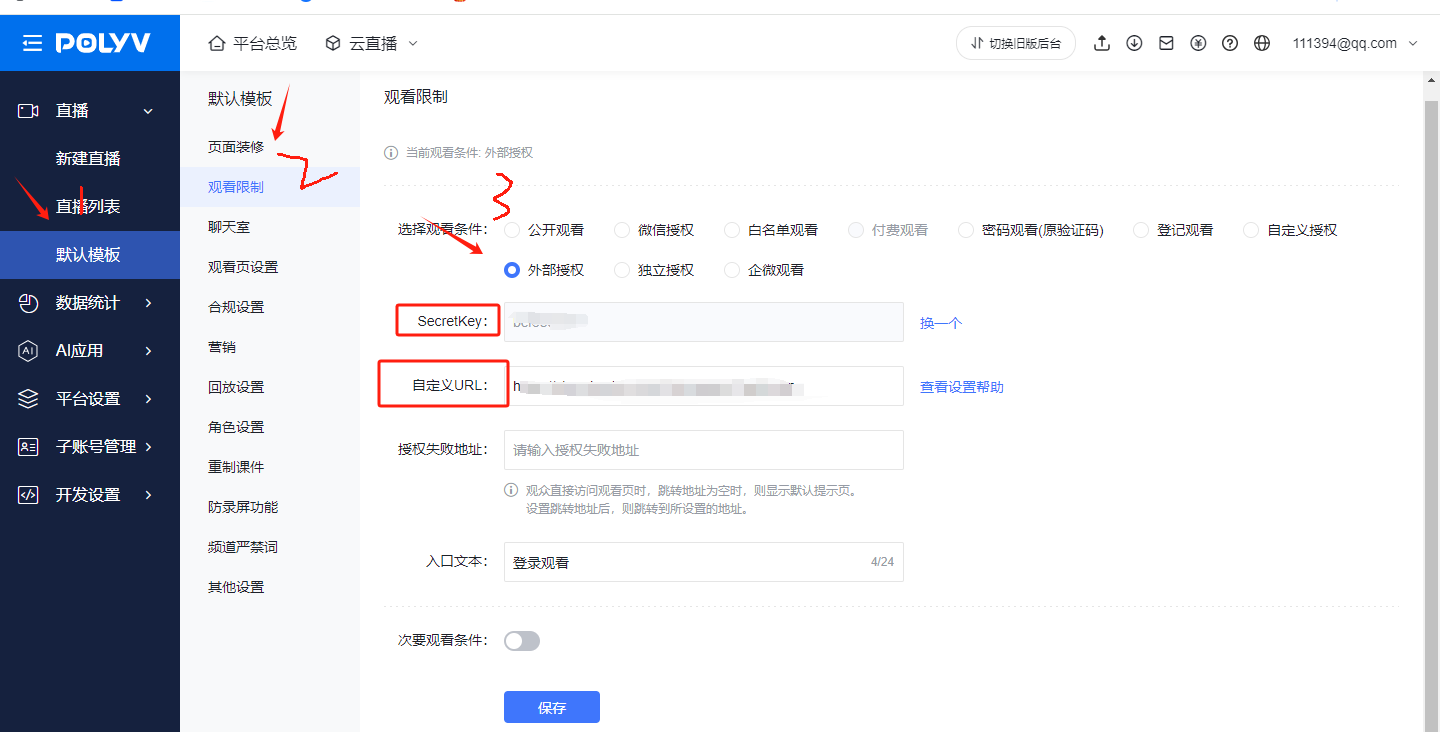Expand the 数据统计 sidebar section
The image size is (1440, 732).
[88, 303]
